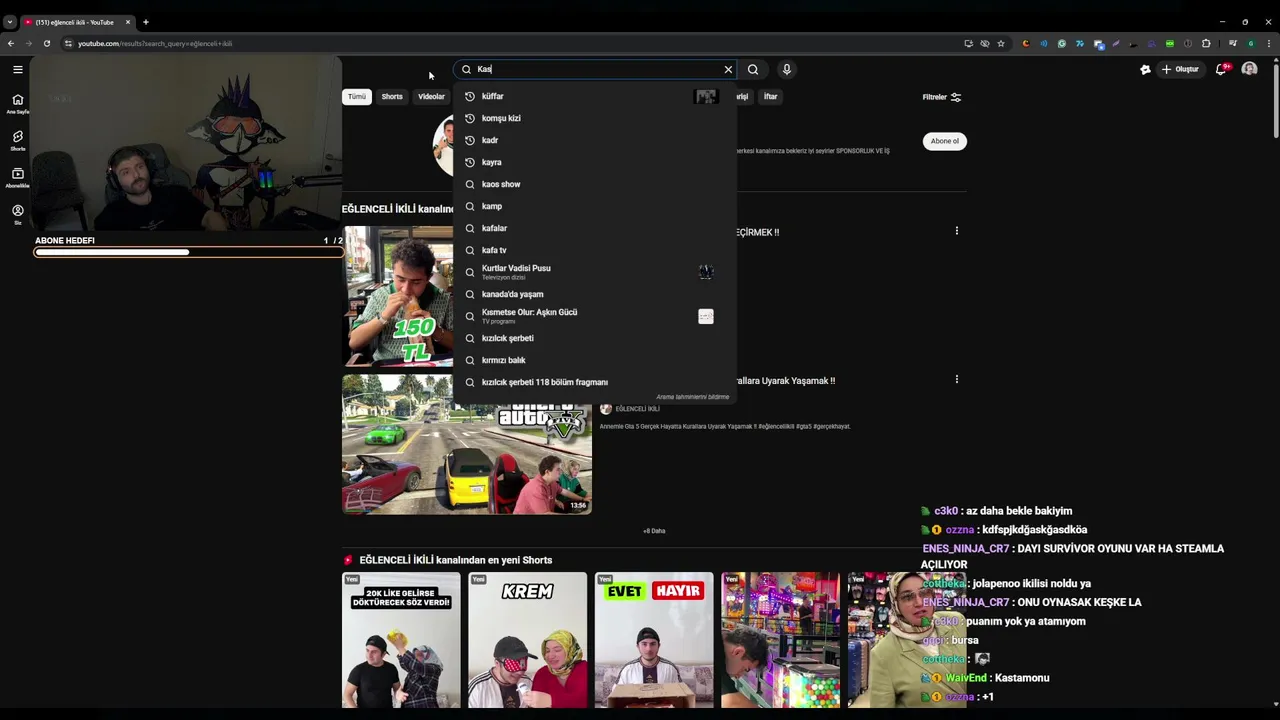Image resolution: width=1280 pixels, height=720 pixels.
Task: Open the first video's three-dot menu
Action: point(956,231)
